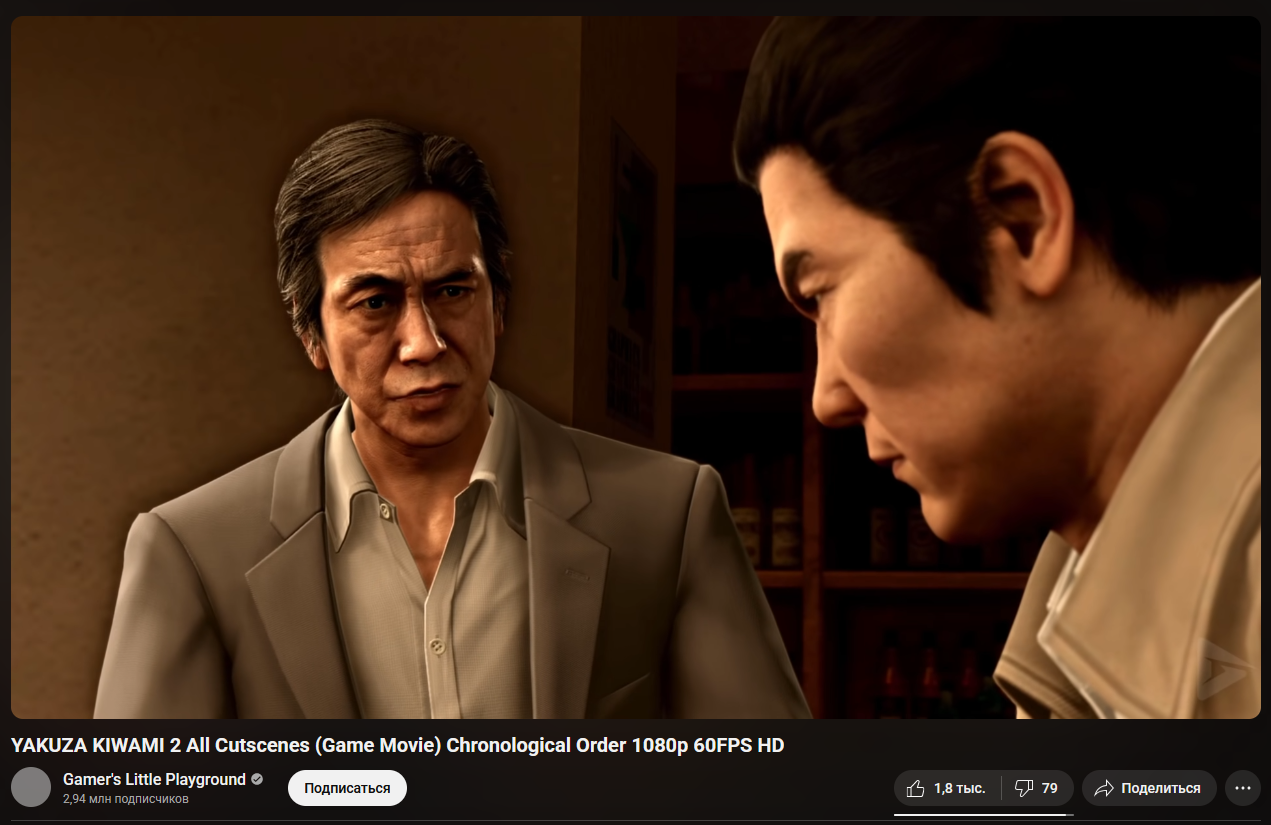Select the YAKUZA KIWAMI 2 video title
This screenshot has height=825, width=1271.
(397, 746)
